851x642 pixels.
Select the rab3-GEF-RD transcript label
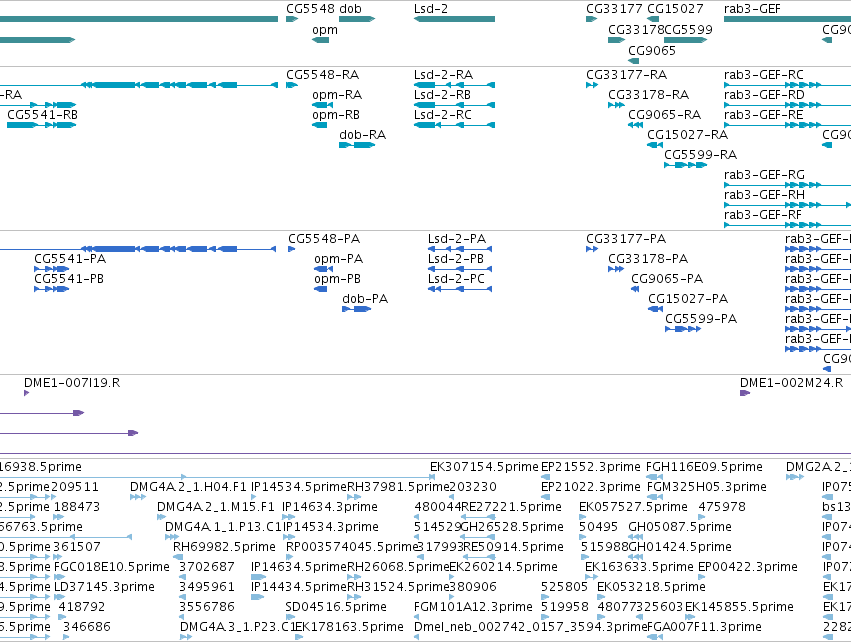pos(764,95)
